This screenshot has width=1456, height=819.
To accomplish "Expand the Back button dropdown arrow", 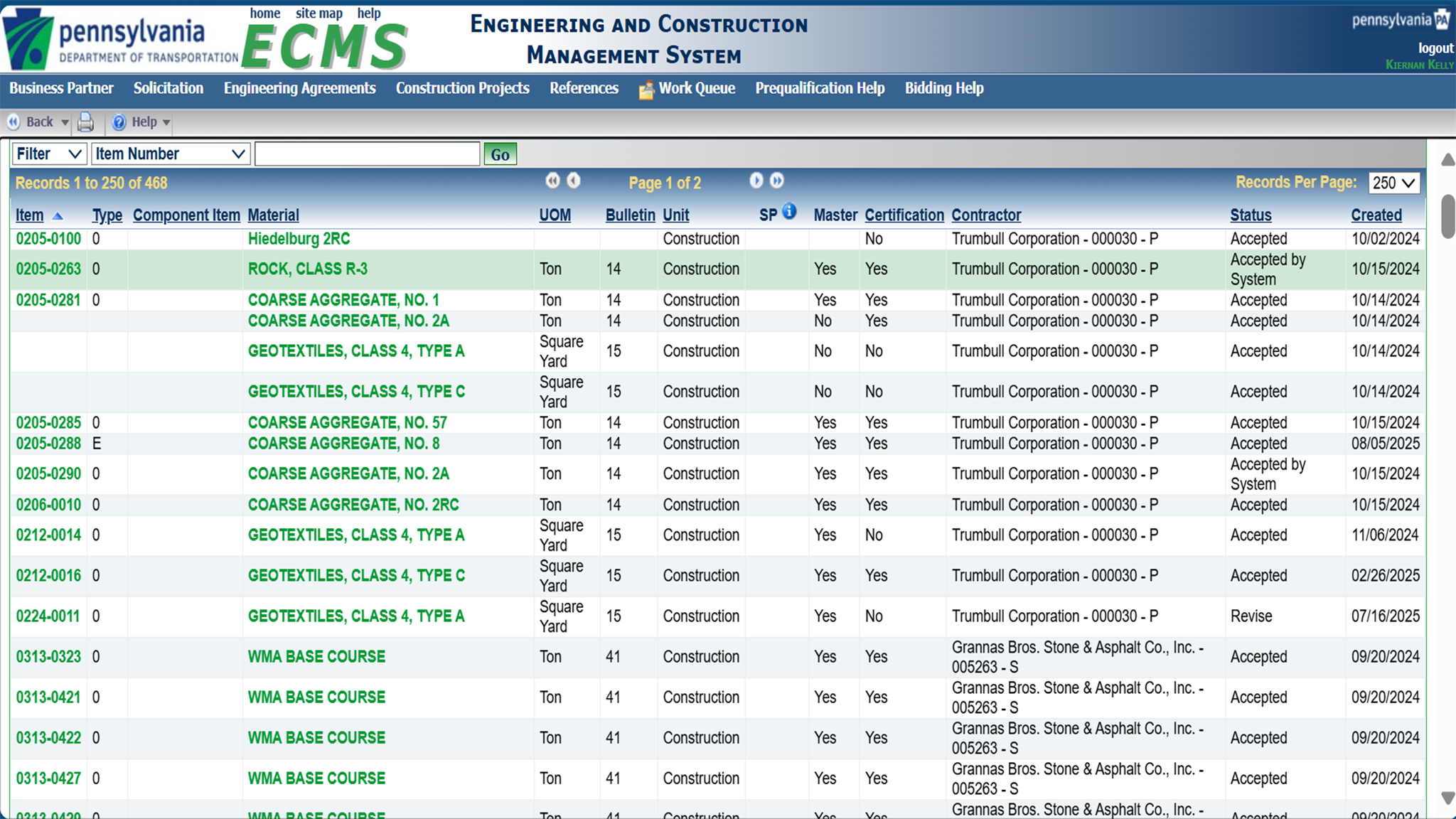I will (65, 123).
